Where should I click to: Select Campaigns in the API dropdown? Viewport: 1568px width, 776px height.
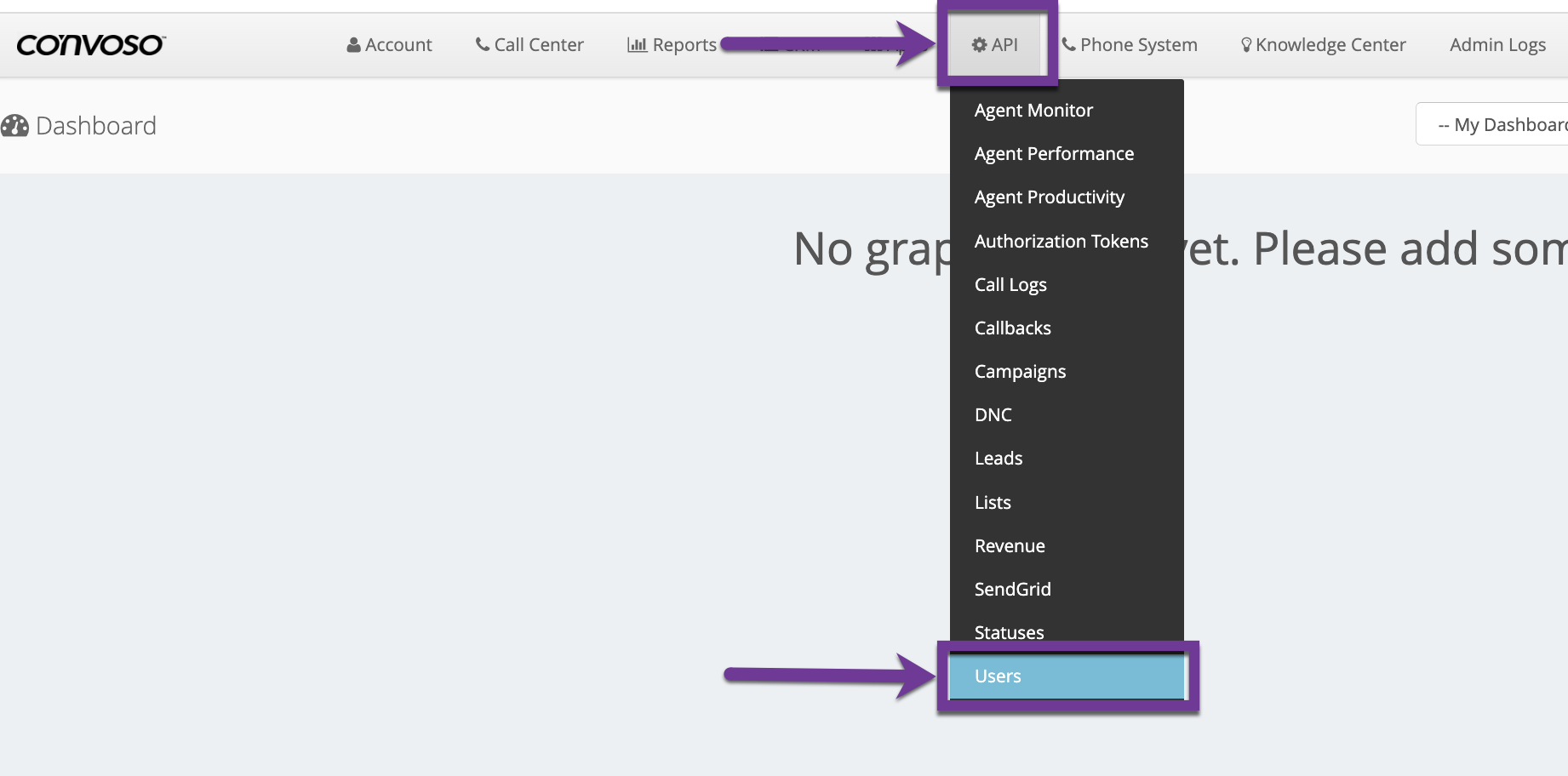click(1020, 372)
